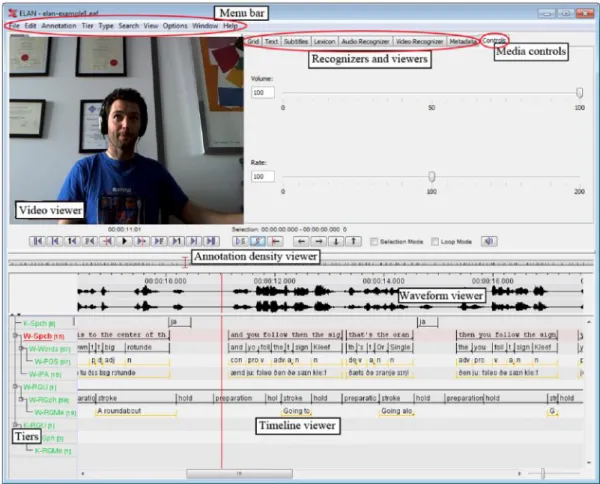
Task: Step one pixel back button
Action: point(107,241)
